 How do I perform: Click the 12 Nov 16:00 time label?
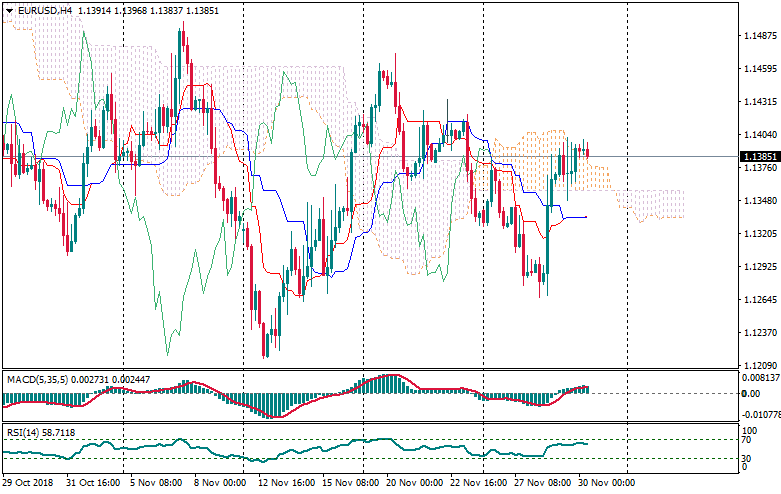(x=285, y=483)
